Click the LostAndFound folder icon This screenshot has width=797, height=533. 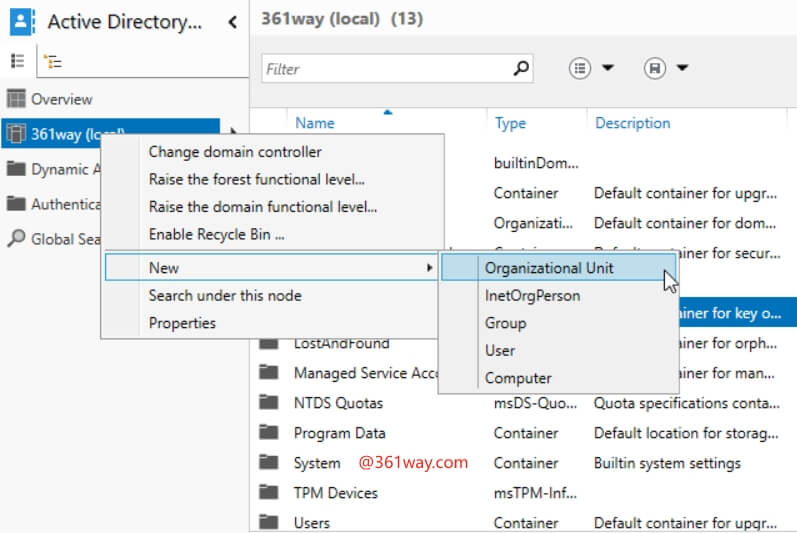[x=268, y=343]
